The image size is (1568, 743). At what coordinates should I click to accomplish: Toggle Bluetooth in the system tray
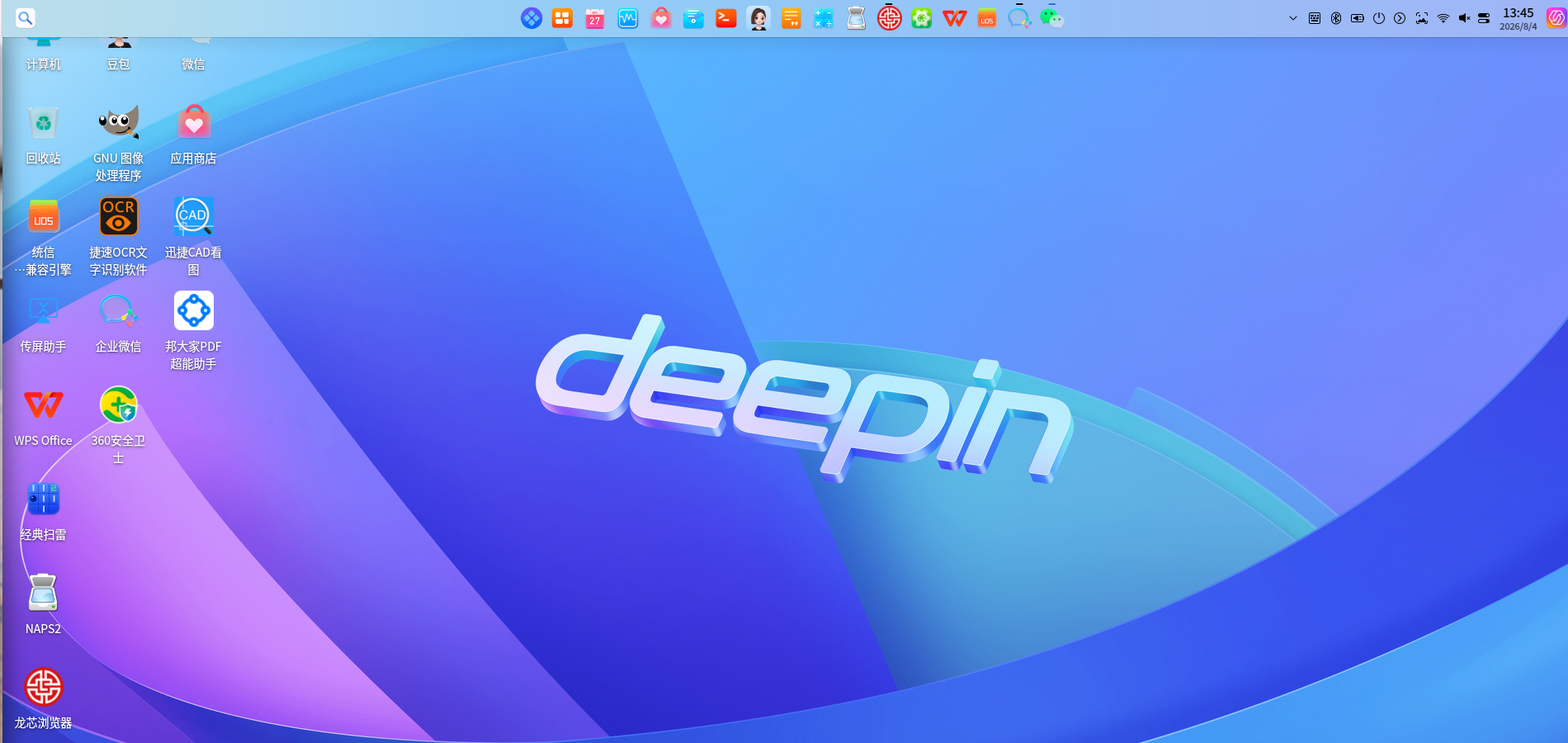coord(1336,18)
